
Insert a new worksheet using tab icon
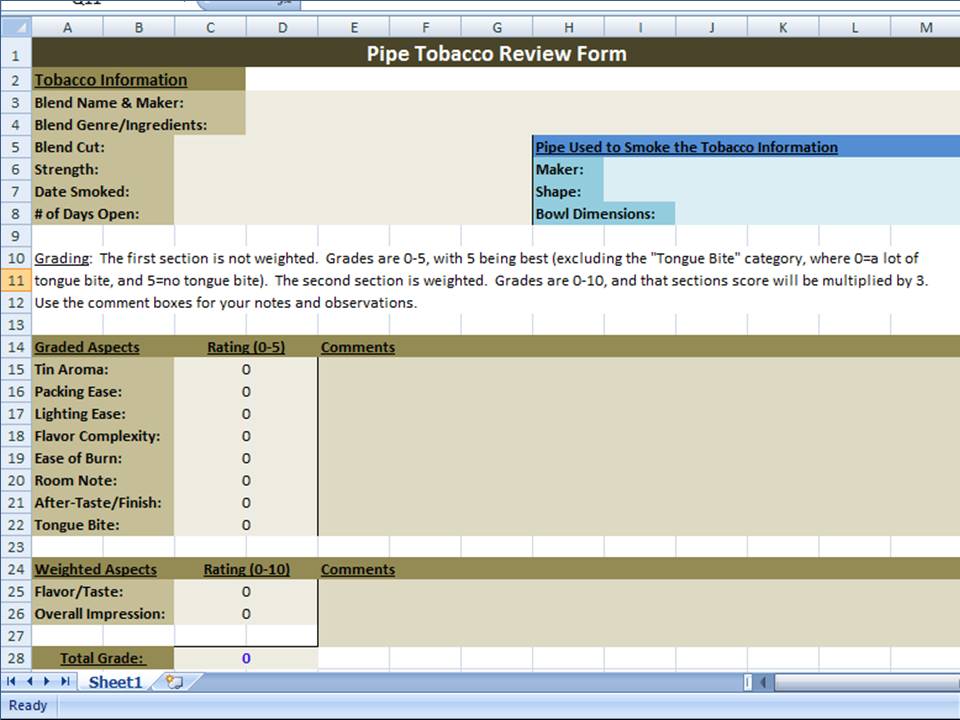[175, 682]
